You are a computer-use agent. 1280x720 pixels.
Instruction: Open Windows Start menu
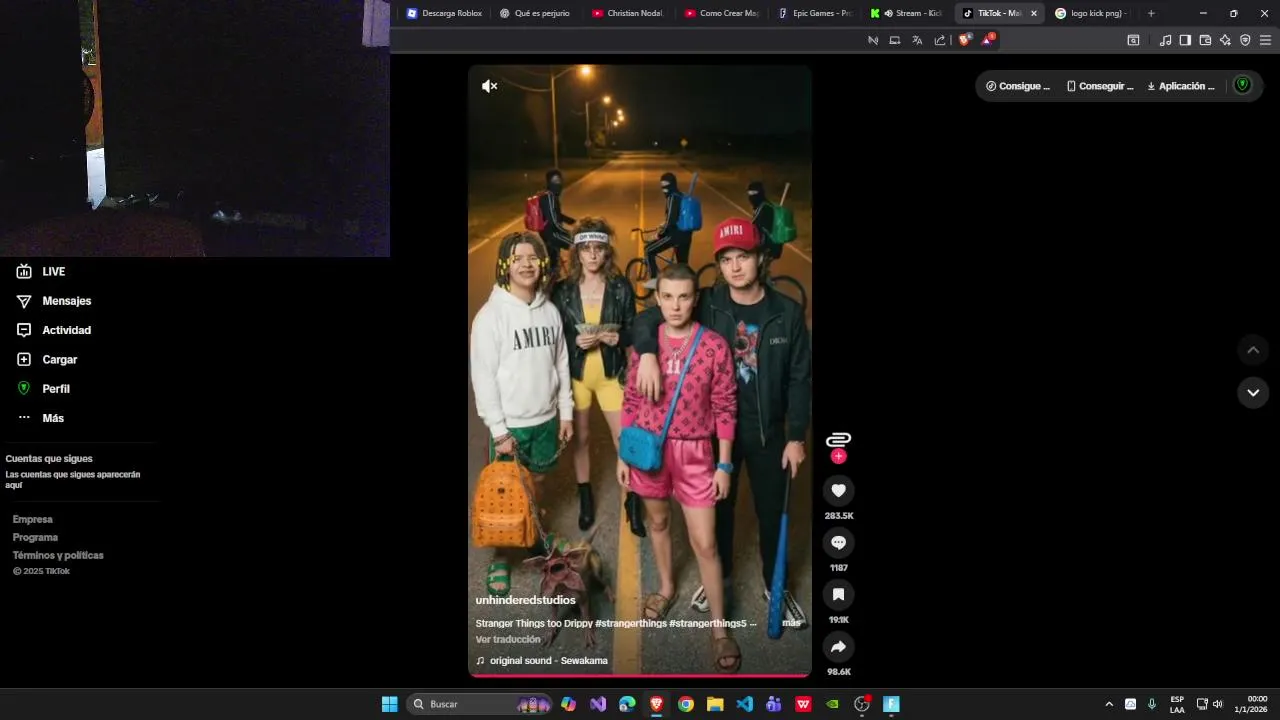click(389, 704)
